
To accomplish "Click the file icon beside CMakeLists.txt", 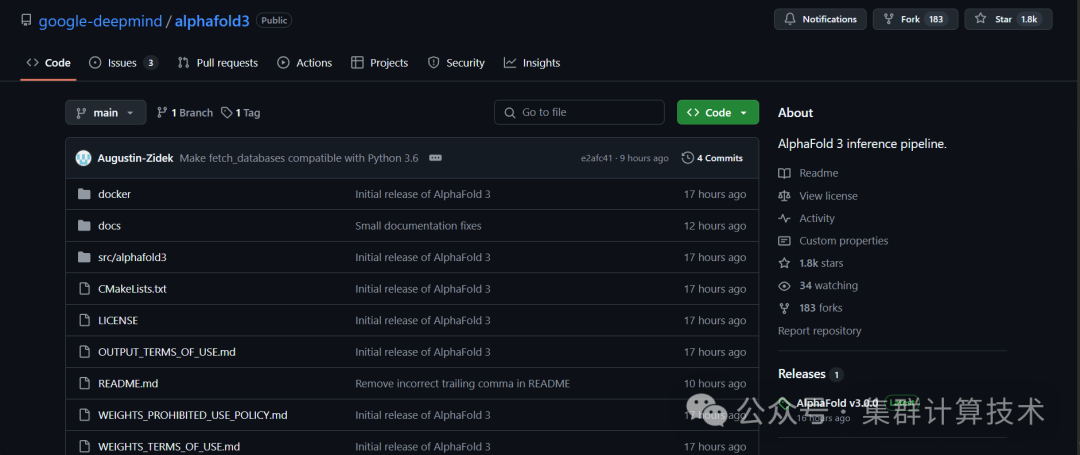I will 84,289.
